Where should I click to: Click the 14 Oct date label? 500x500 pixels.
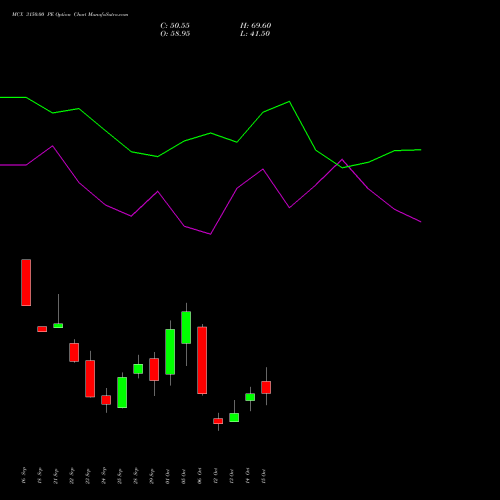[248, 476]
